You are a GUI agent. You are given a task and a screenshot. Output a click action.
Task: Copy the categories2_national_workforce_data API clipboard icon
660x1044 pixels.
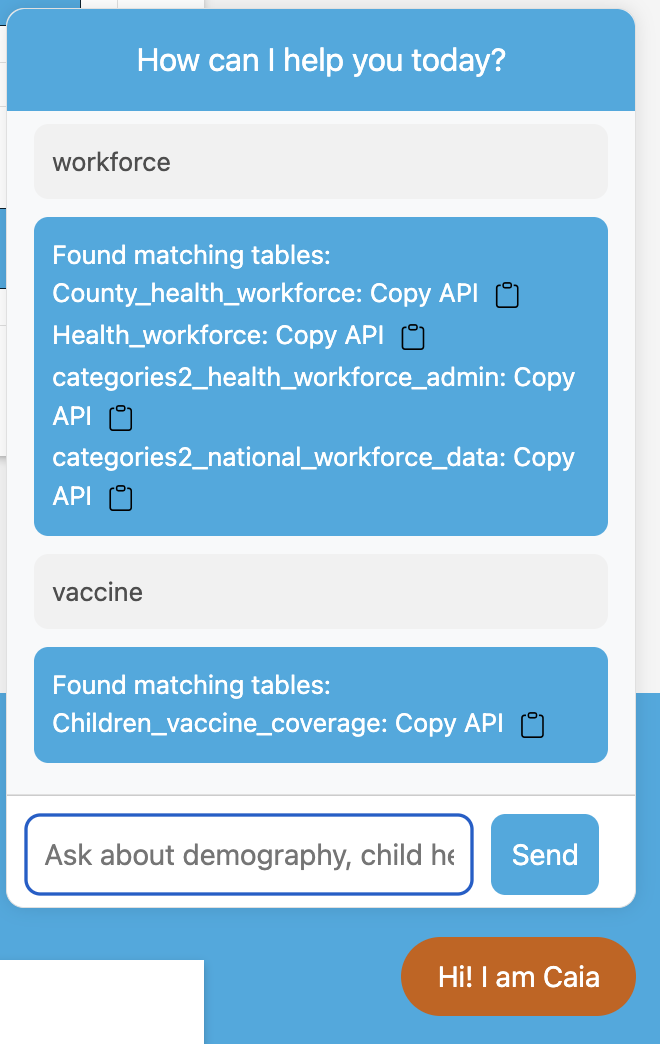[x=120, y=497]
